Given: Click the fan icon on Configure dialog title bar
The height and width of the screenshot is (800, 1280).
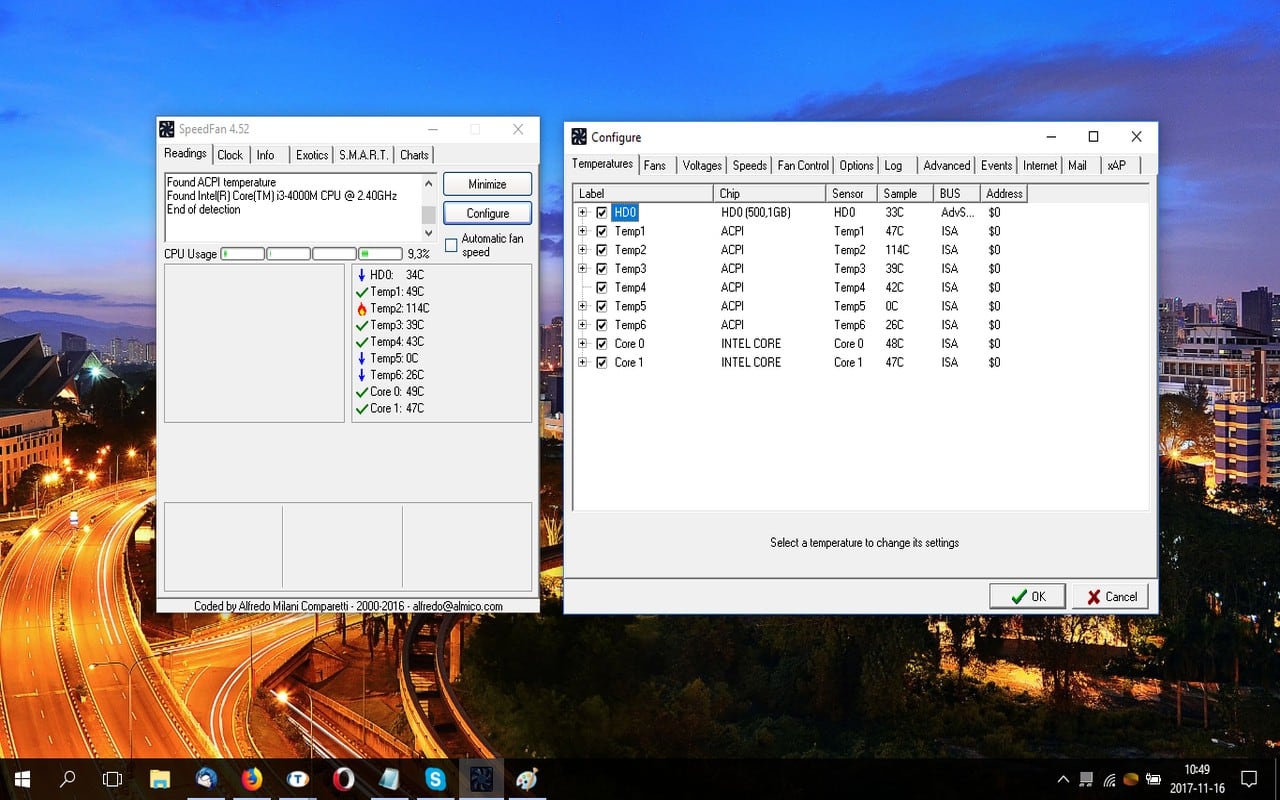Looking at the screenshot, I should 577,136.
